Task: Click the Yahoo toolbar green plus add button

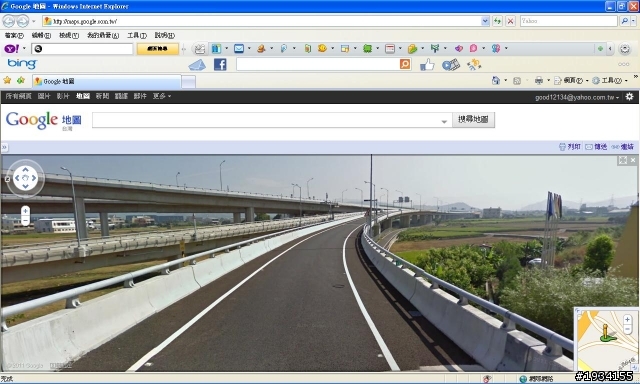Action: click(600, 49)
